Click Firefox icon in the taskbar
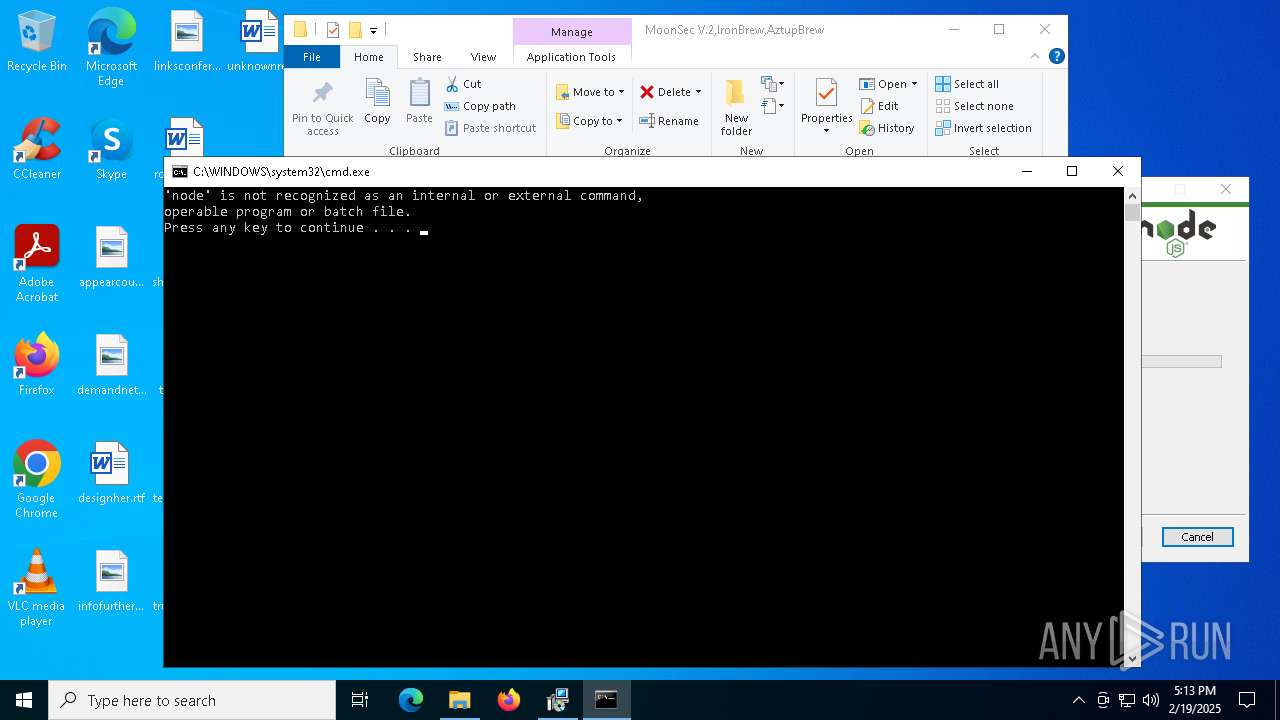Screen dimensions: 1280x720 [509, 700]
